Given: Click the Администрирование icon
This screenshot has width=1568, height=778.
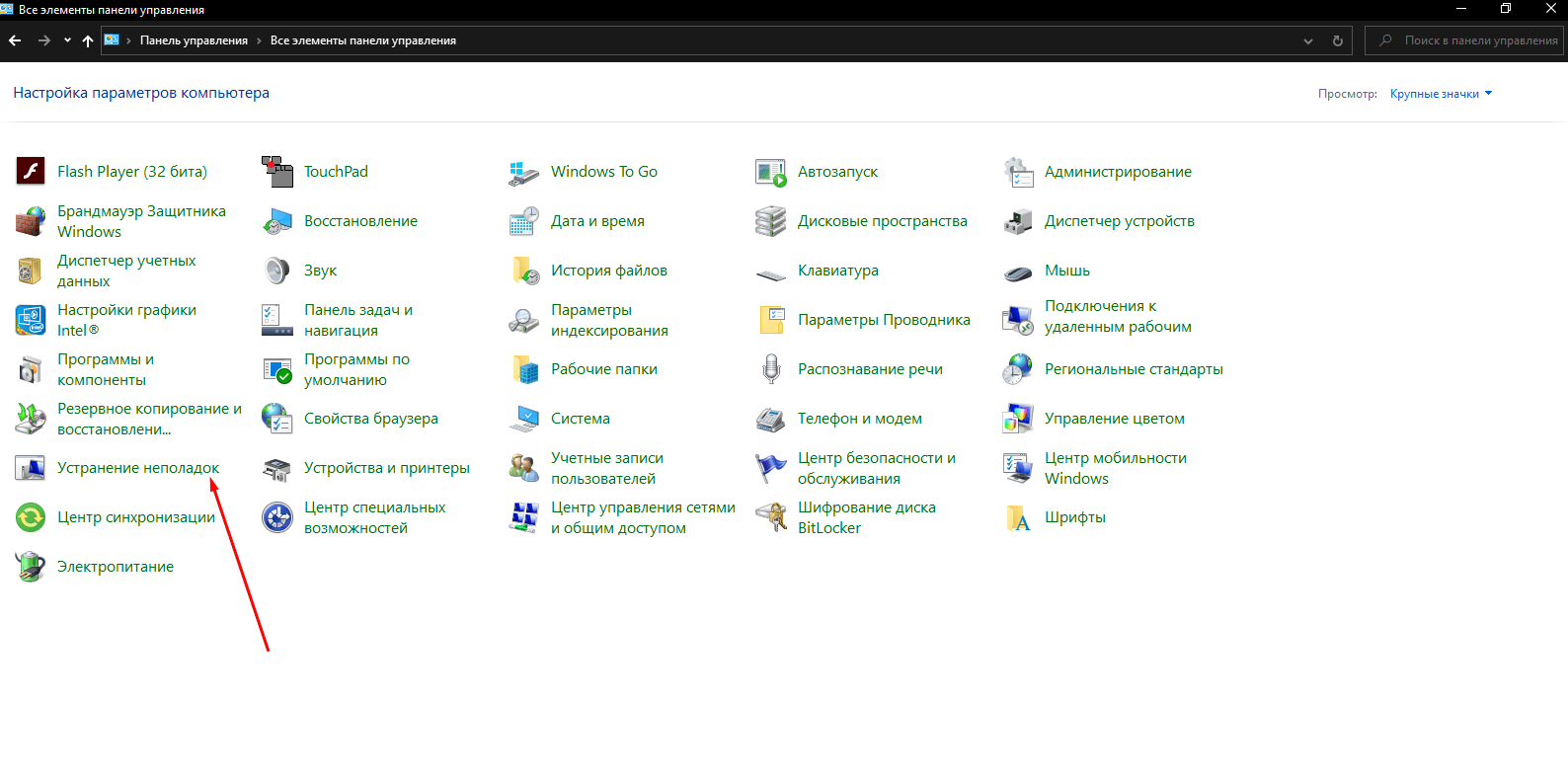Looking at the screenshot, I should point(1018,171).
